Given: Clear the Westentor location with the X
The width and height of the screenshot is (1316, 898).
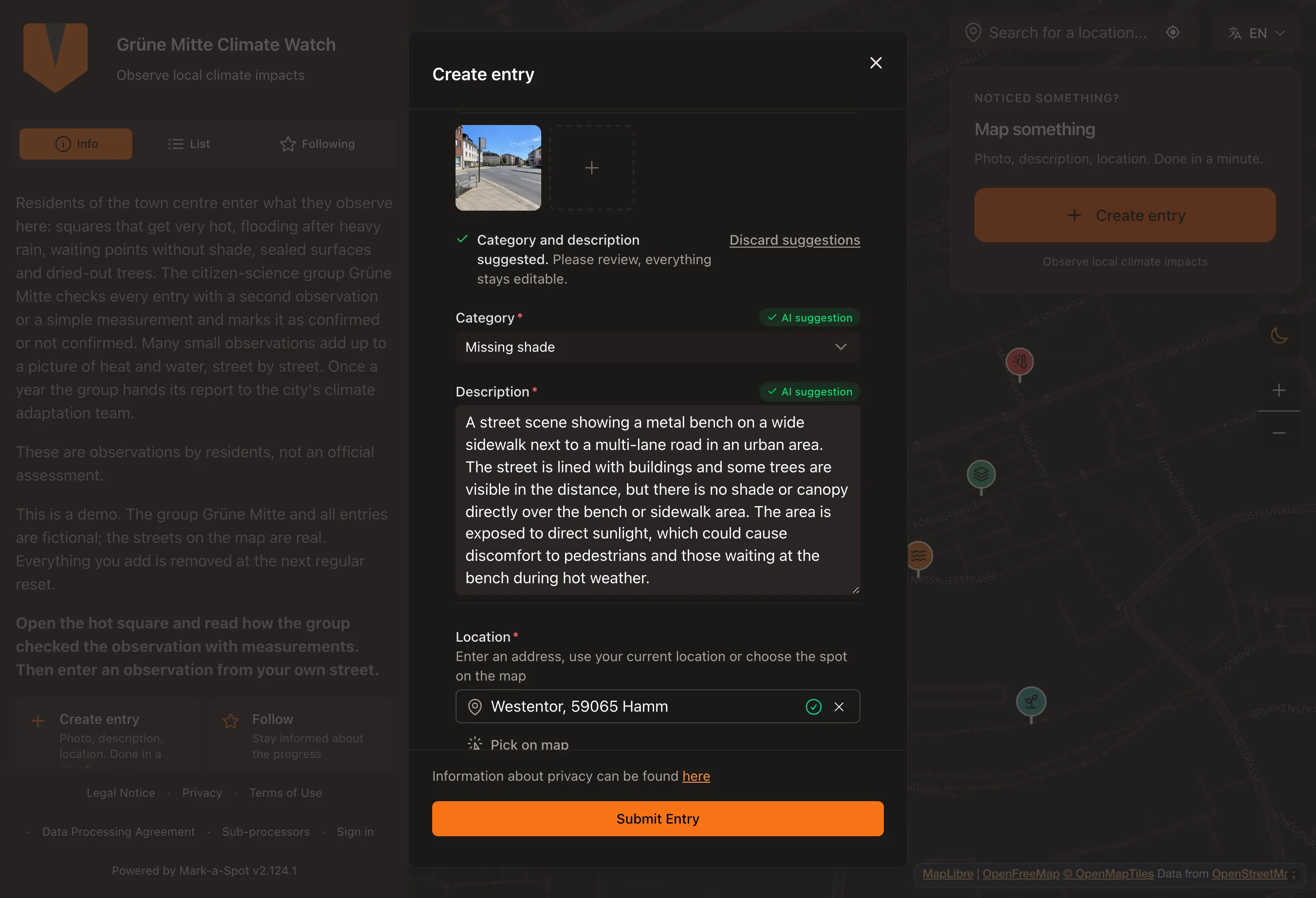Looking at the screenshot, I should pyautogui.click(x=839, y=707).
